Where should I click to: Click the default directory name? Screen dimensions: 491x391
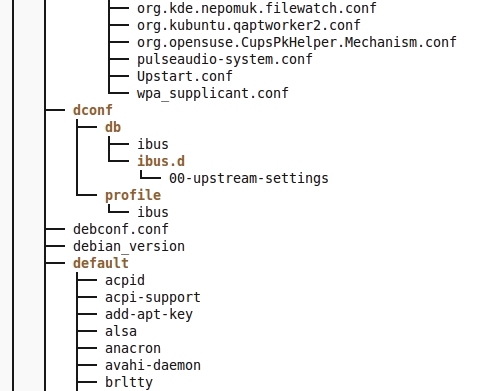pos(101,263)
